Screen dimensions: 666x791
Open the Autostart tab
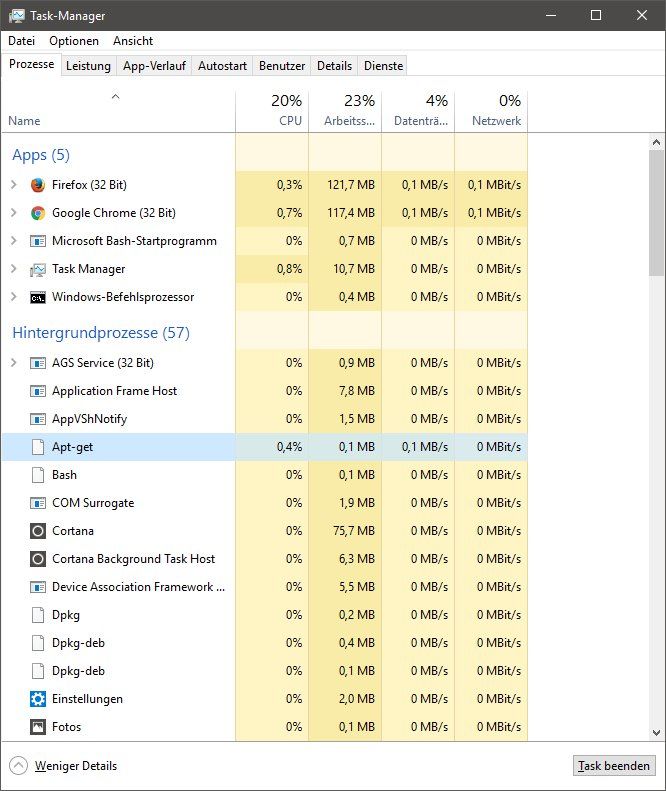pos(222,66)
